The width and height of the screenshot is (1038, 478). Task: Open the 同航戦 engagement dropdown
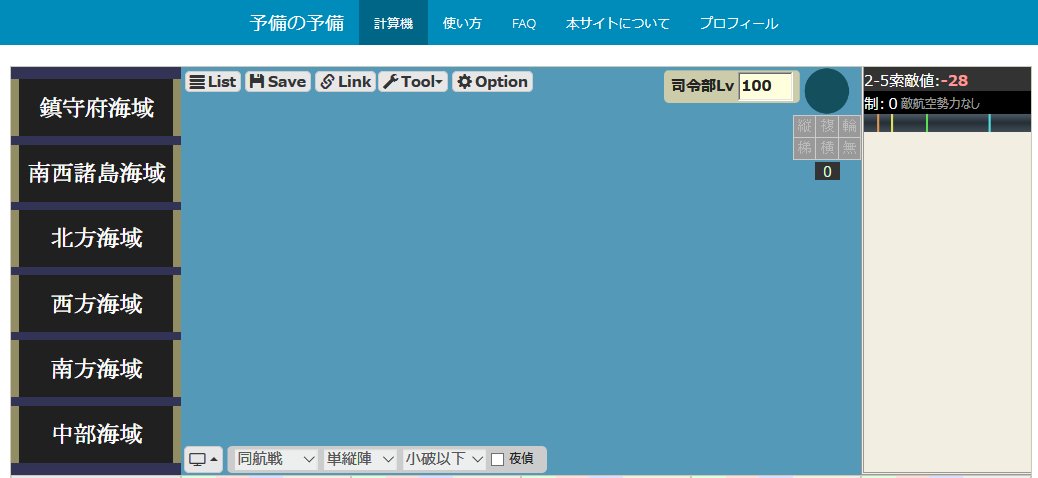coord(277,459)
